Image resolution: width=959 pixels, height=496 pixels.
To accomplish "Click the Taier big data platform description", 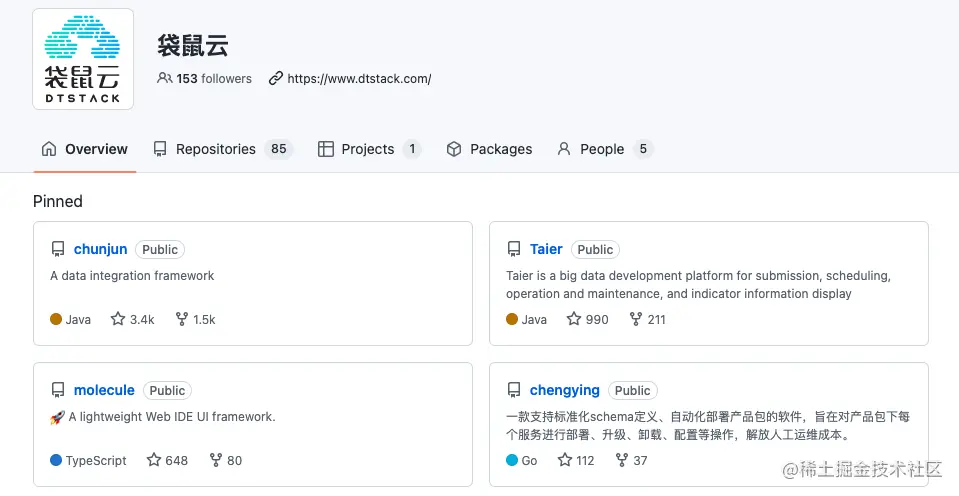I will pyautogui.click(x=698, y=284).
